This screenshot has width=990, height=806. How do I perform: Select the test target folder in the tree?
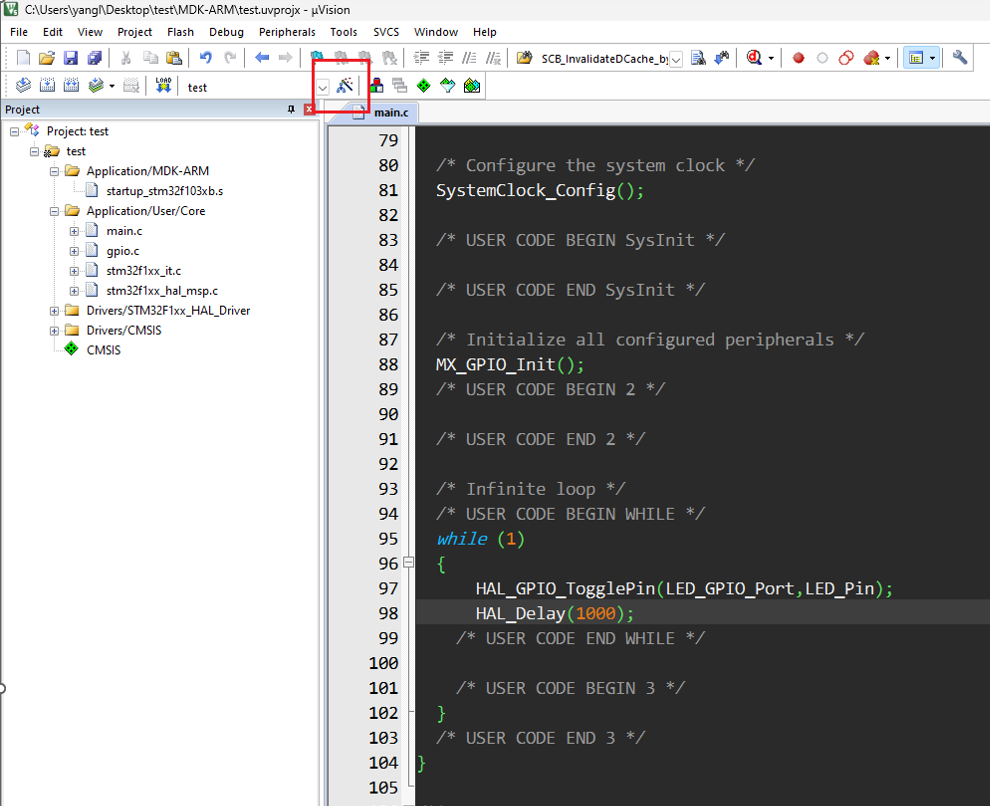pyautogui.click(x=76, y=151)
